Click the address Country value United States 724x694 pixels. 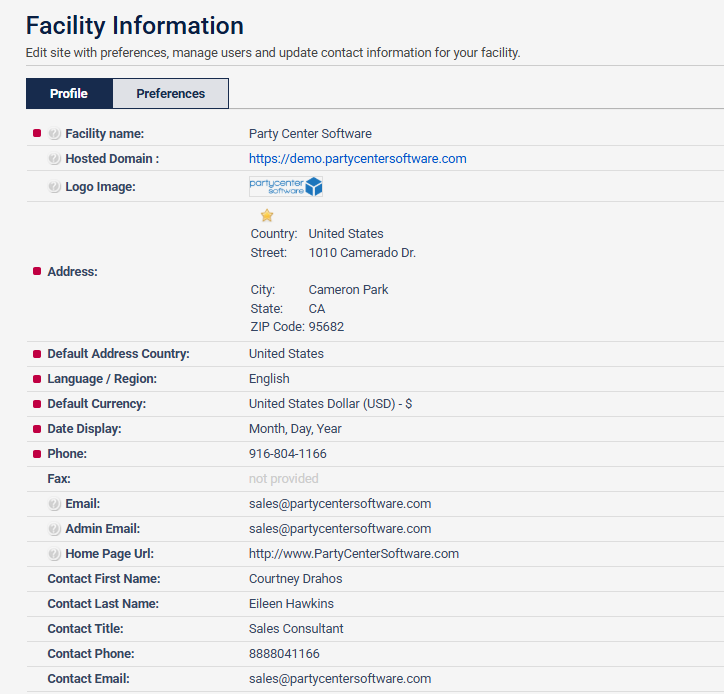pos(346,234)
